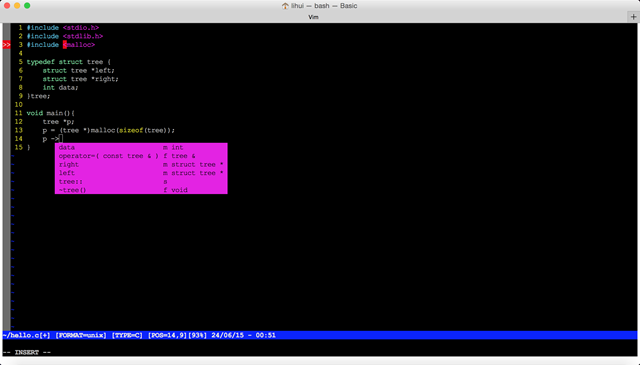The height and width of the screenshot is (365, 640).
Task: Click the highlighted '<' before malloc
Action: pos(65,45)
